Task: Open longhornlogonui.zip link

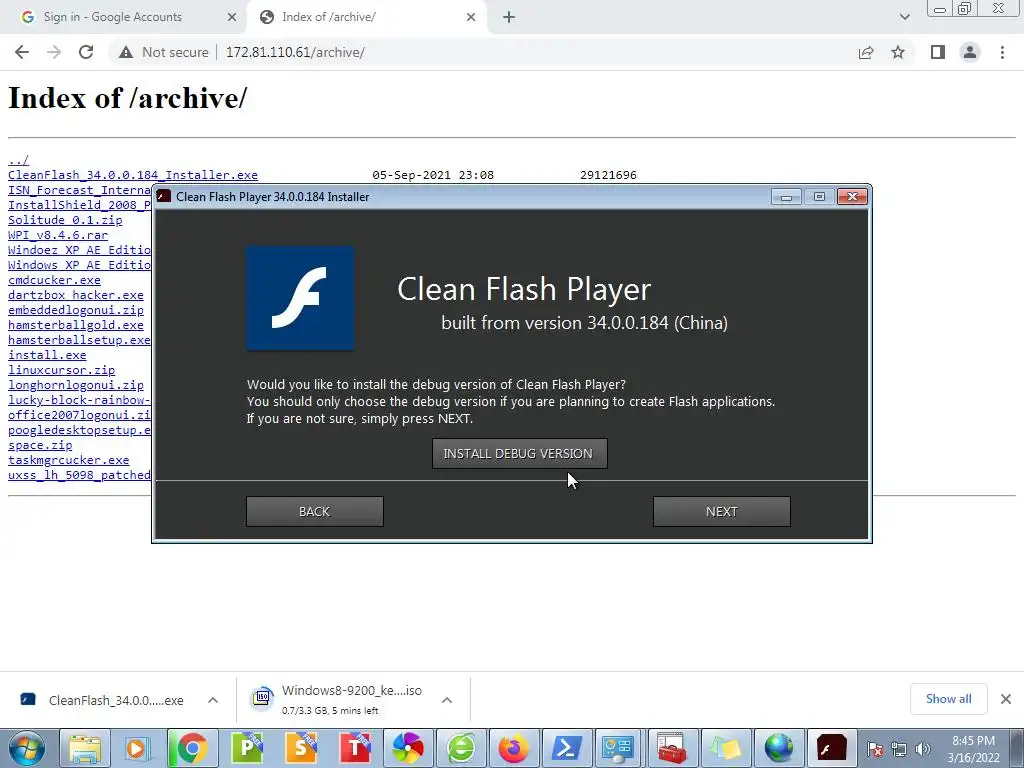Action: (x=76, y=385)
